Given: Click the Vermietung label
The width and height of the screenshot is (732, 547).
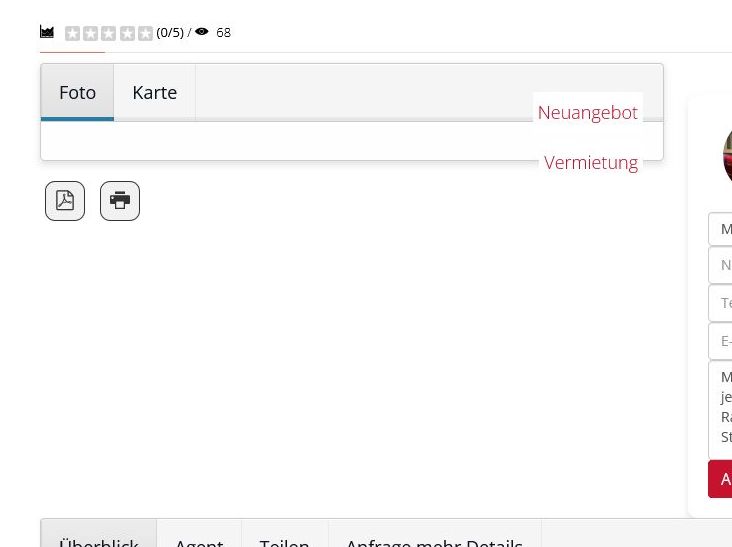Looking at the screenshot, I should (x=590, y=162).
